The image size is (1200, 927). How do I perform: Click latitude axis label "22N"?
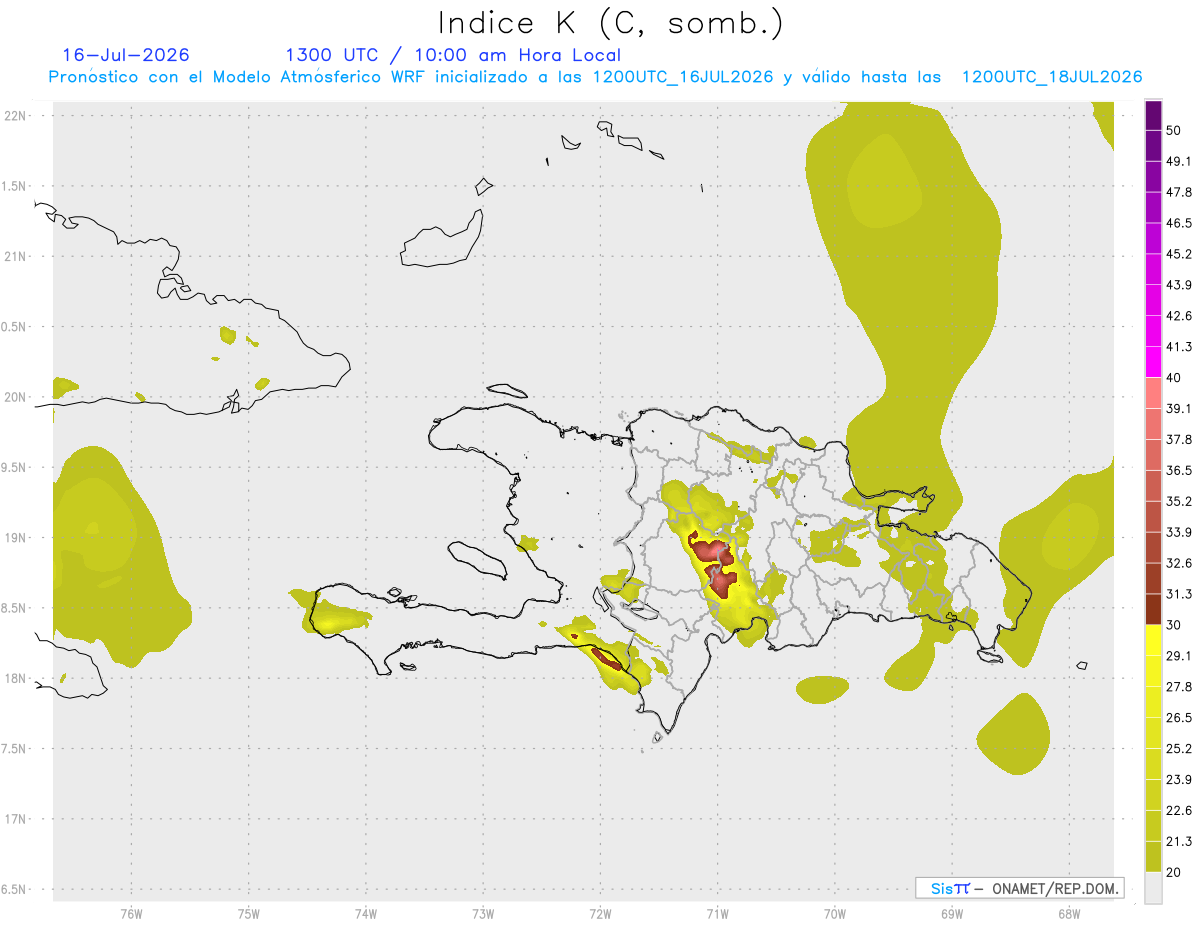[16, 116]
